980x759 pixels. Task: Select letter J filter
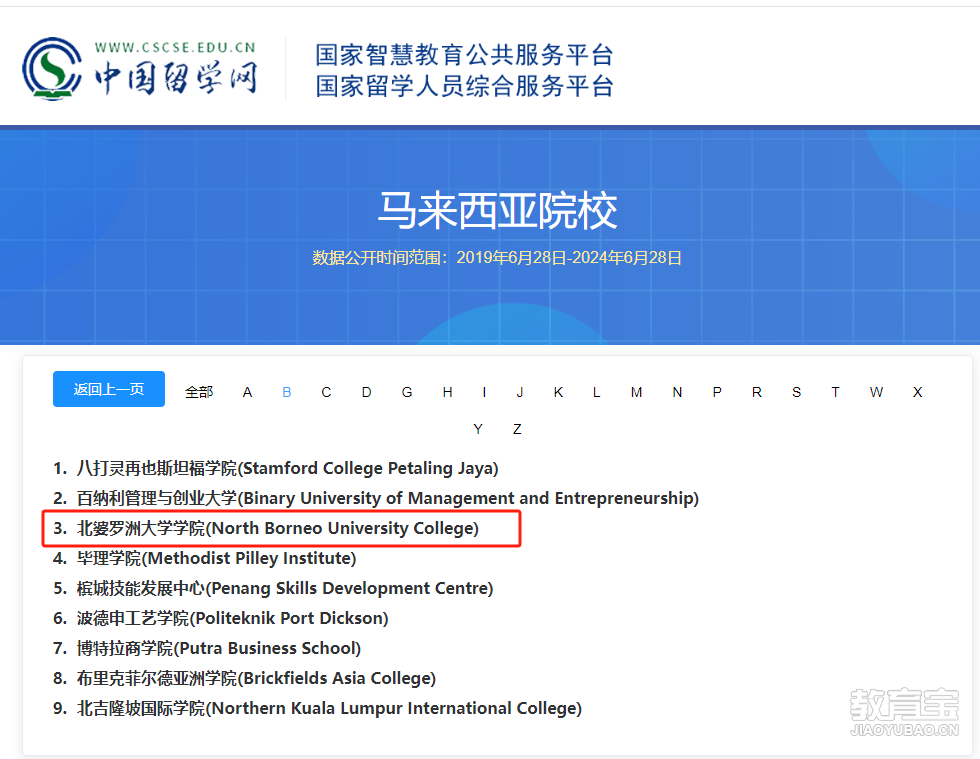(520, 392)
